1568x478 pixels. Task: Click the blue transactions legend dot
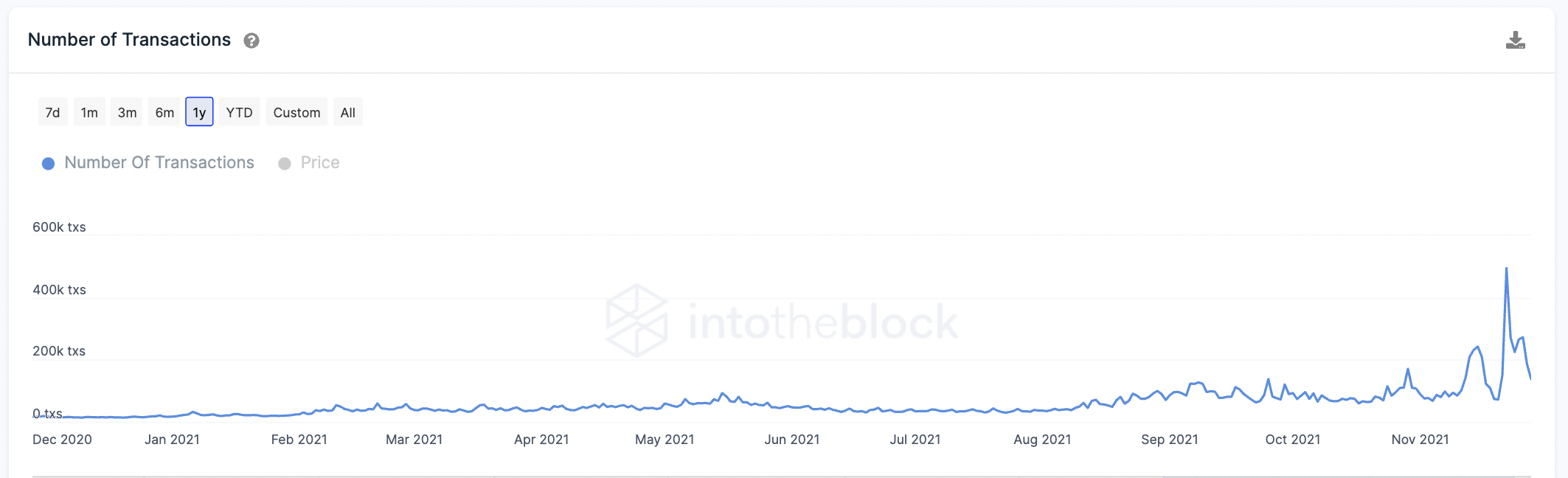click(48, 163)
